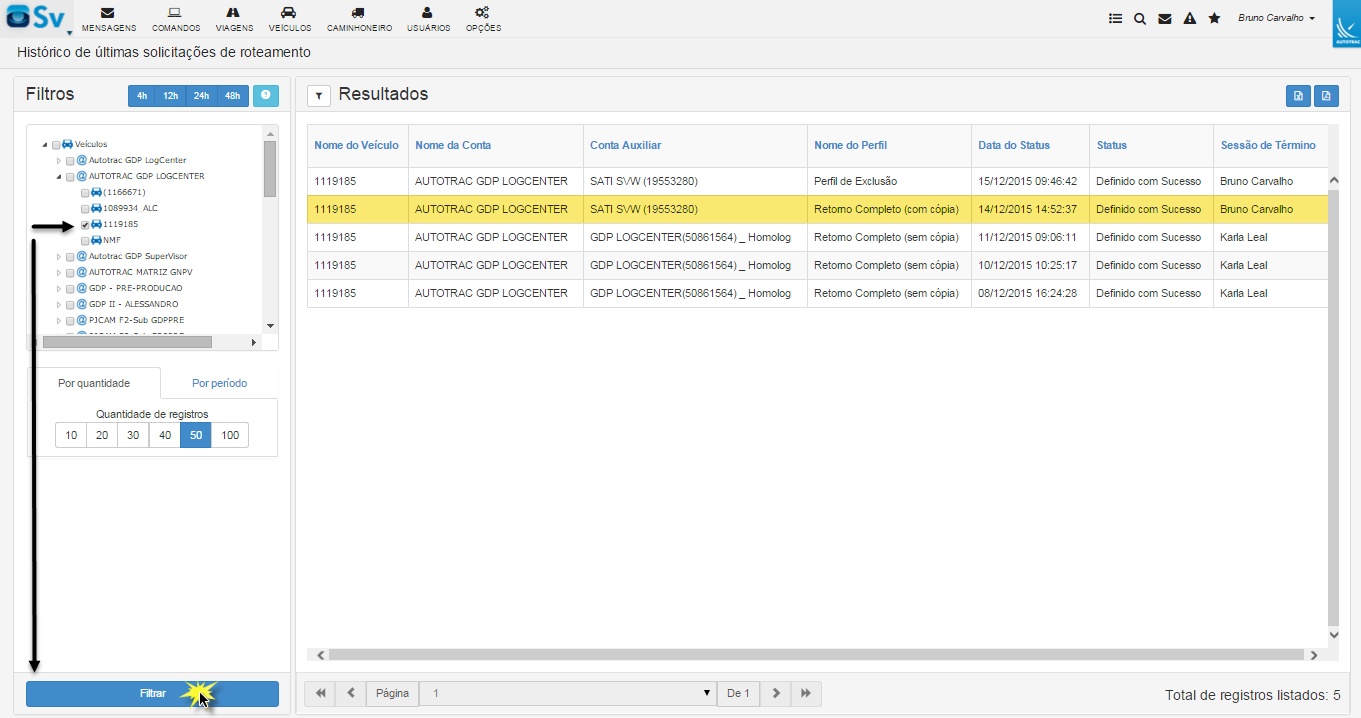
Task: Set quick filter to 48h
Action: click(233, 96)
